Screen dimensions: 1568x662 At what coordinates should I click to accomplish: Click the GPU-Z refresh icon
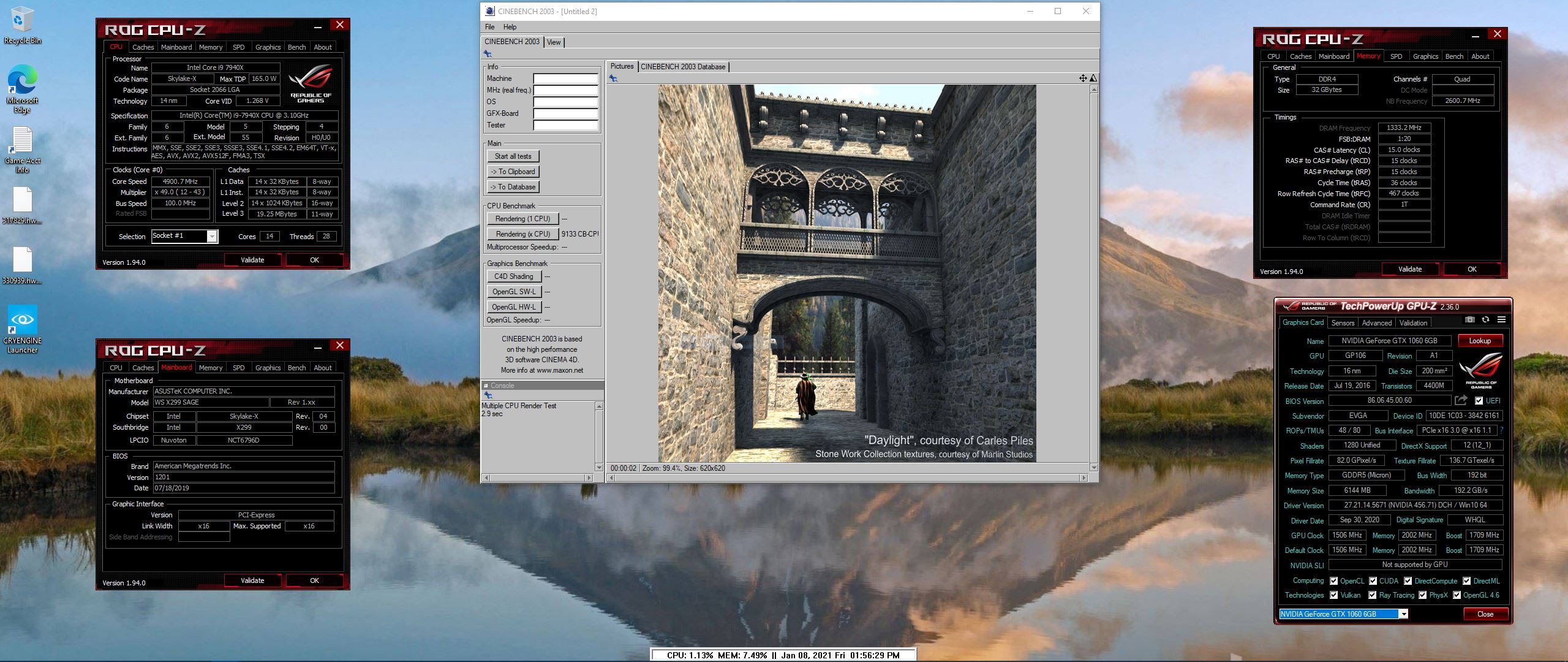[x=1485, y=319]
